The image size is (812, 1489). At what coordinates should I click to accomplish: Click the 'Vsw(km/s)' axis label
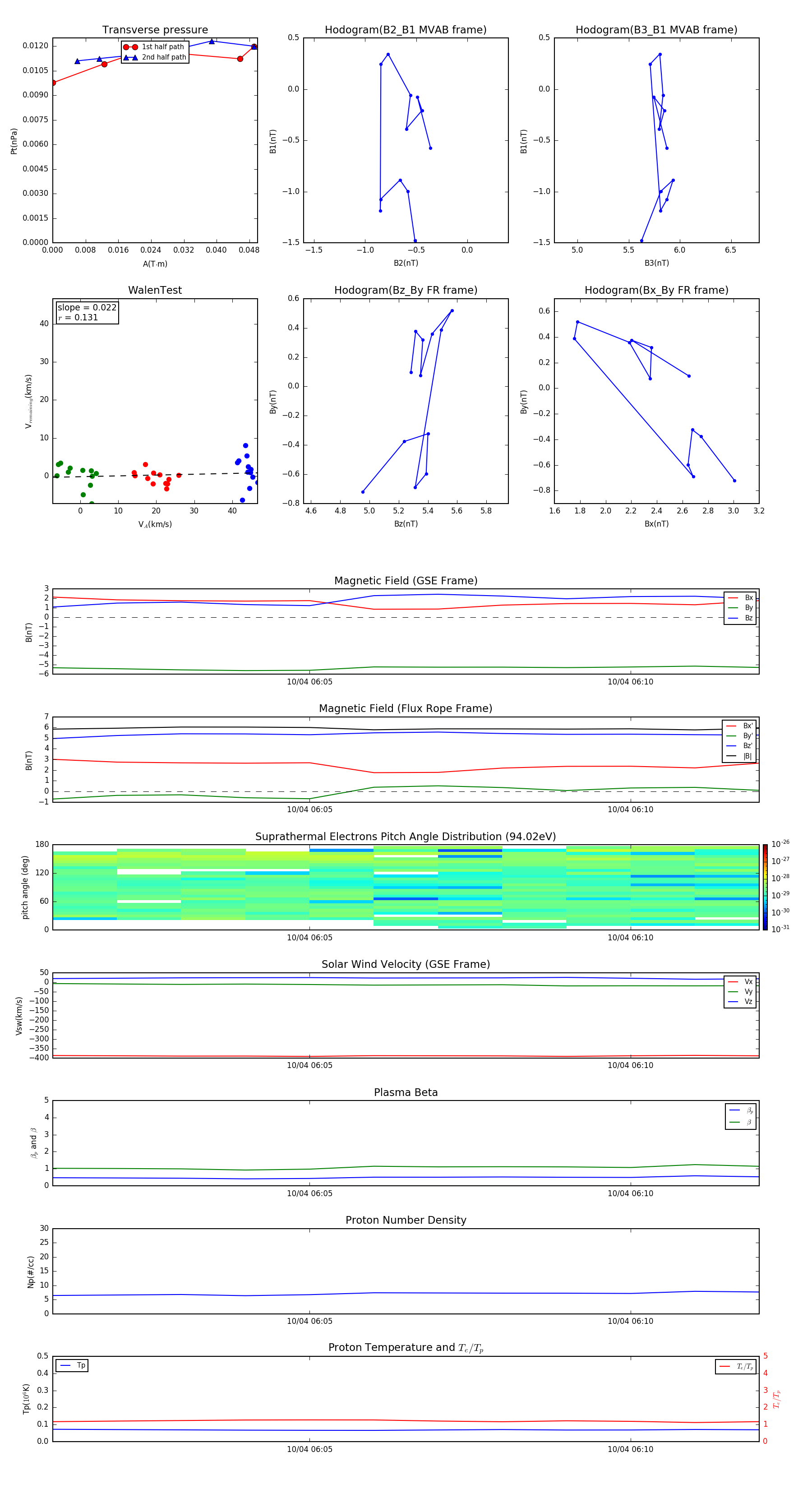pos(19,1016)
